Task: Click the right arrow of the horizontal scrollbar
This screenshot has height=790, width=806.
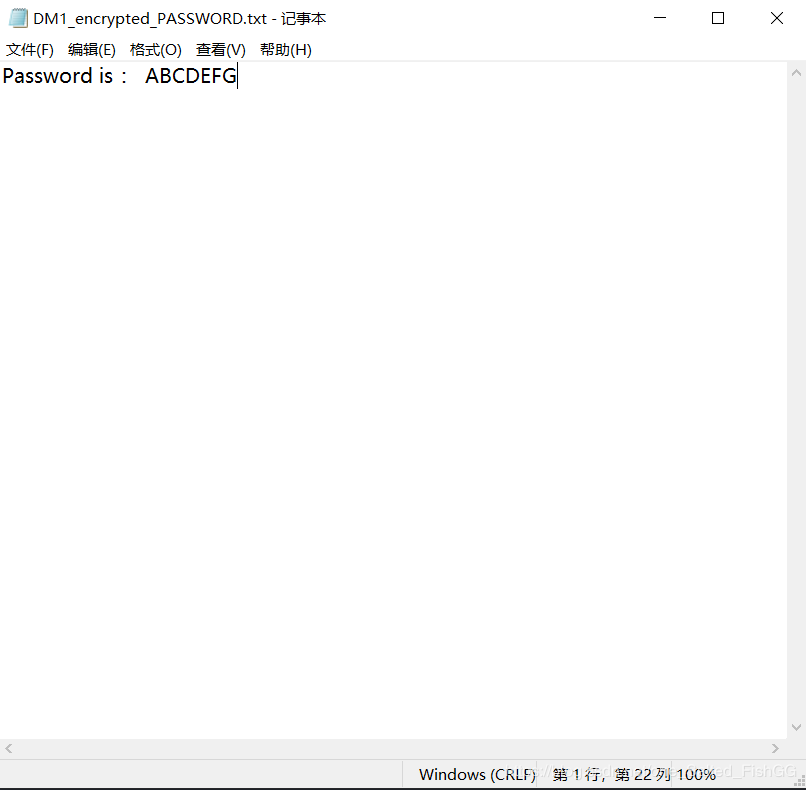Action: 775,748
